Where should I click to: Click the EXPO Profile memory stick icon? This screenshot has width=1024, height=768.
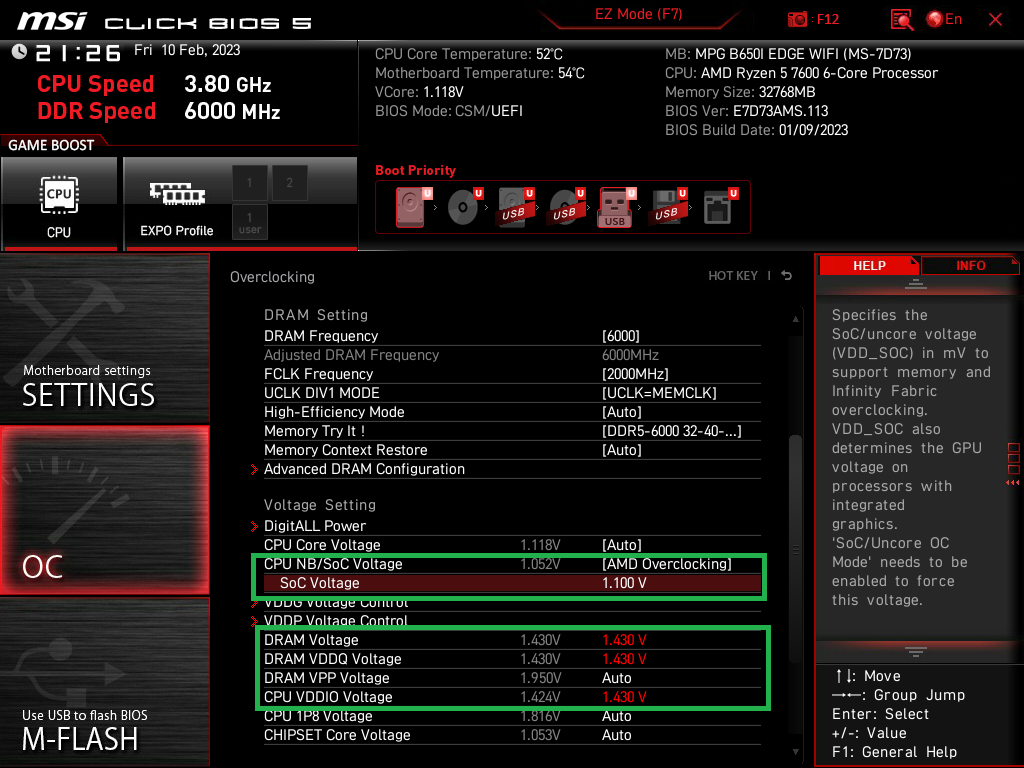point(177,194)
